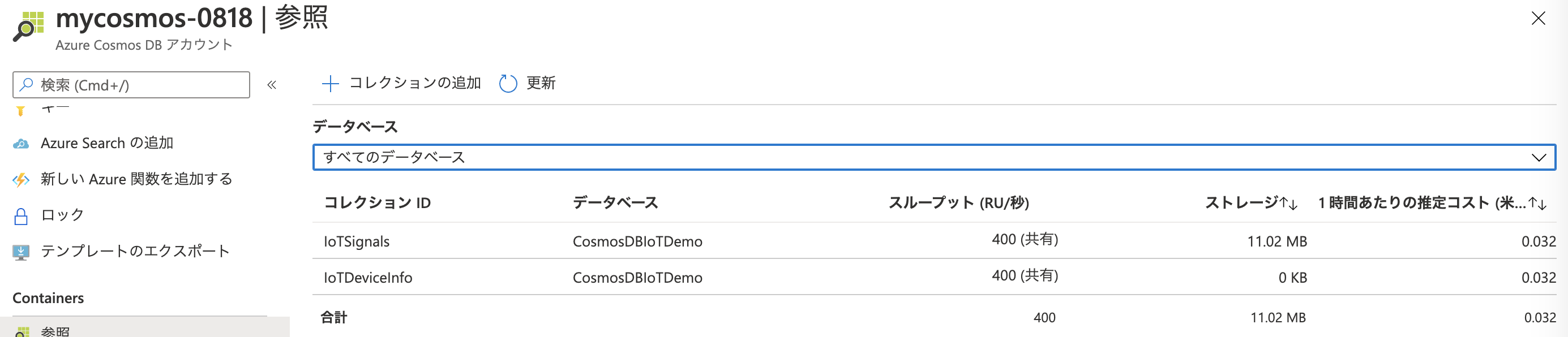This screenshot has height=337, width=1568.
Task: Click the Azure Search cloud icon
Action: tap(22, 143)
